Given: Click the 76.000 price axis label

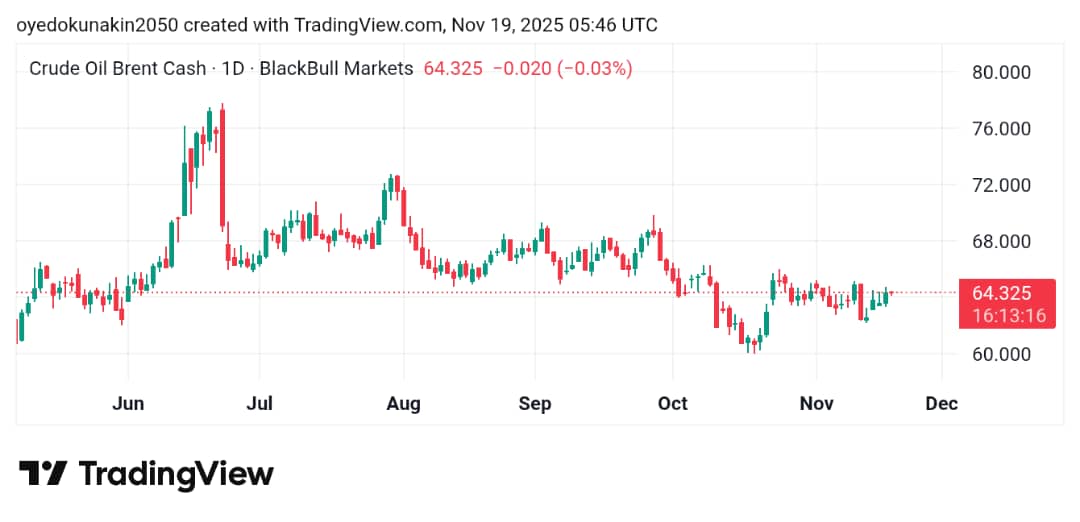Looking at the screenshot, I should [x=1000, y=129].
